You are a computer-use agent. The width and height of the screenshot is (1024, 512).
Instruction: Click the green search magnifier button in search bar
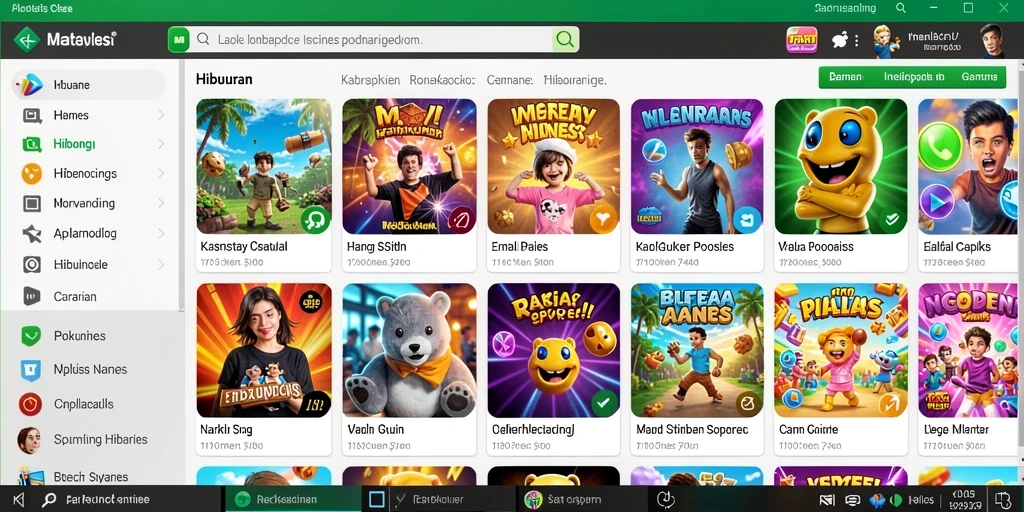[565, 40]
